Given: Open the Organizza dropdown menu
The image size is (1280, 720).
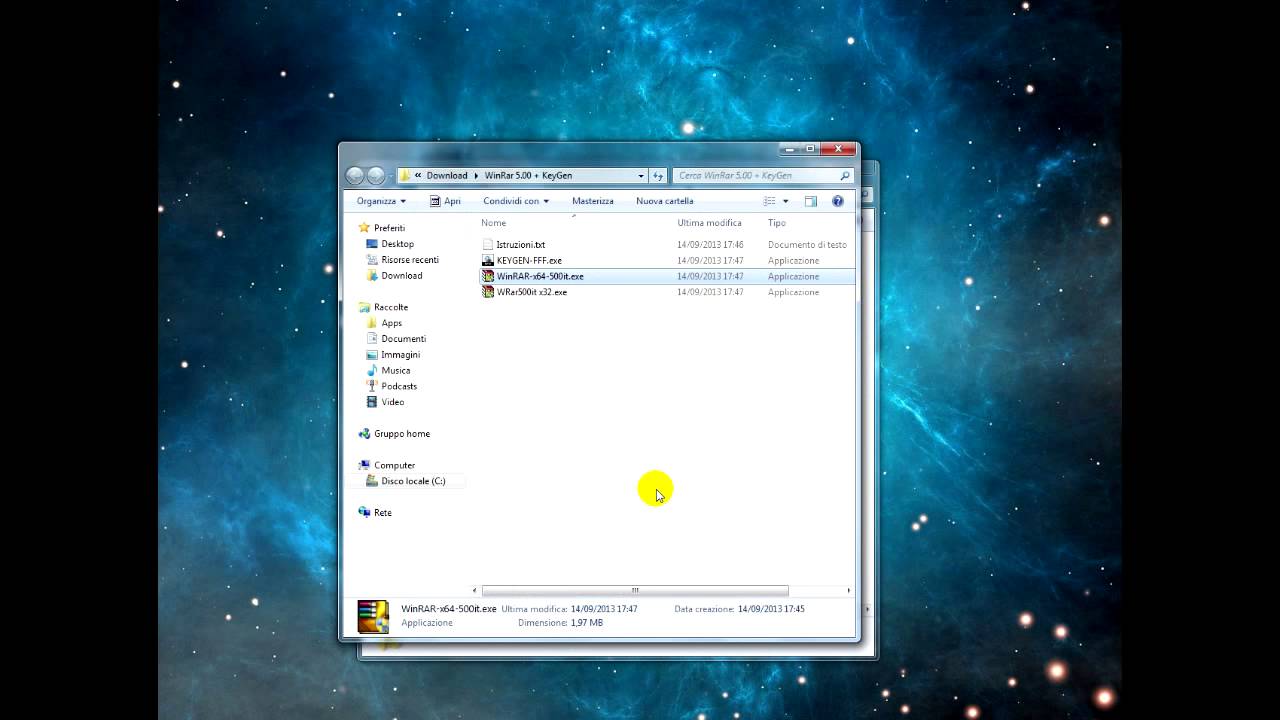Looking at the screenshot, I should click(x=381, y=201).
